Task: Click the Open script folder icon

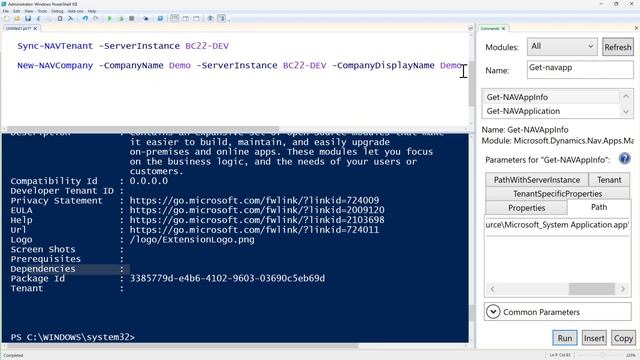Action: coord(17,19)
